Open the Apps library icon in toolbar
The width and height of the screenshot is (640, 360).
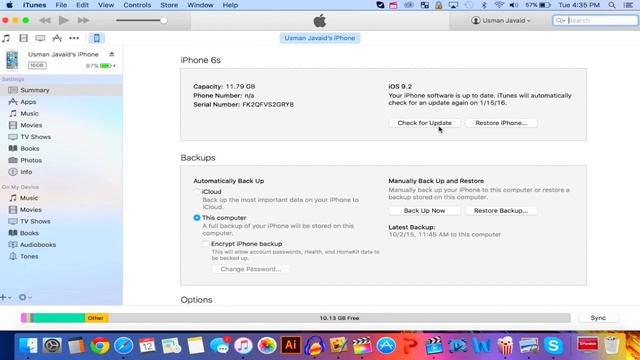[x=57, y=38]
